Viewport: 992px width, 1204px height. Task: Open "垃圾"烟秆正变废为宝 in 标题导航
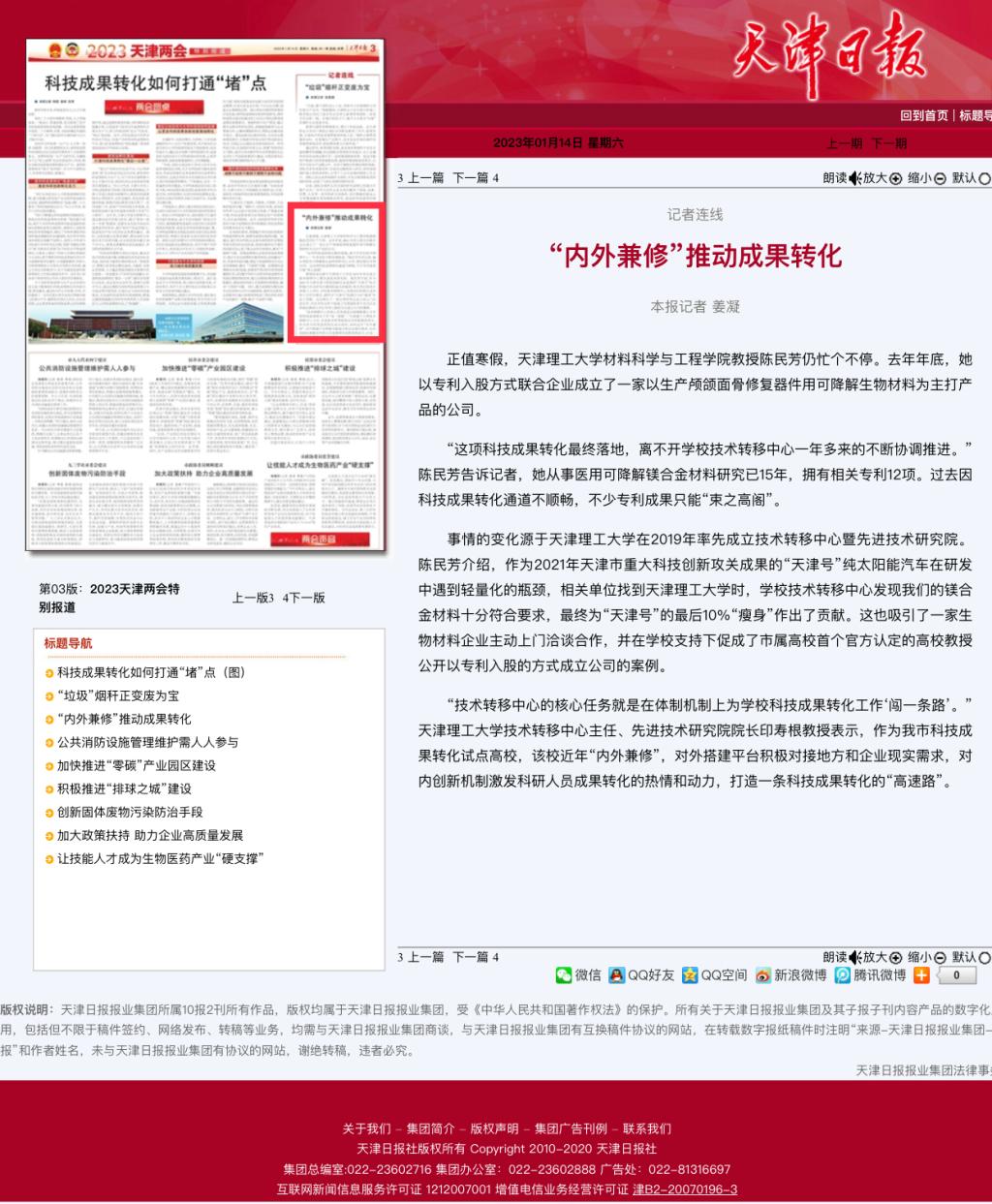point(117,695)
